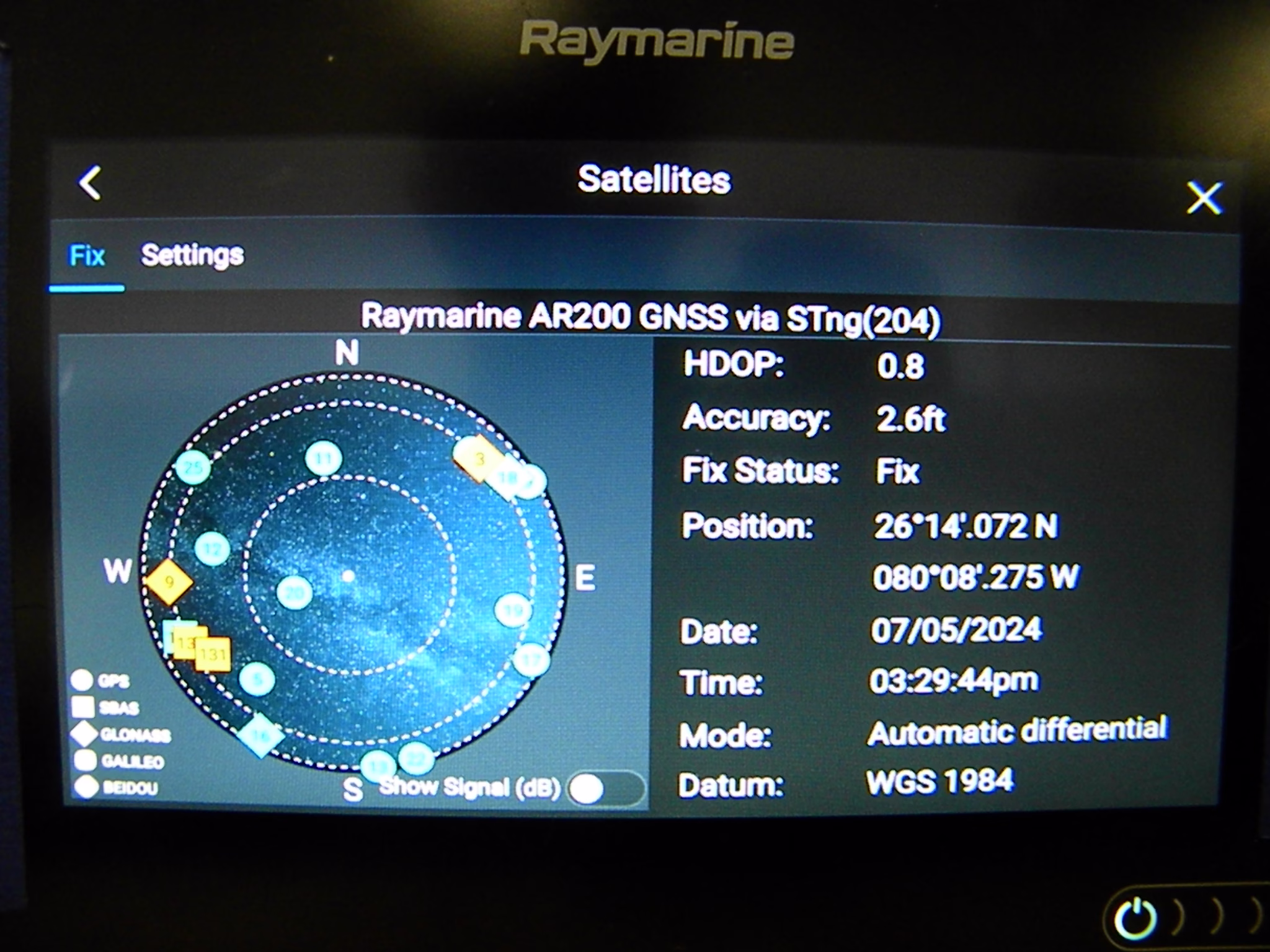Click the Raymarine AR200 GNSS source title
This screenshot has width=1270, height=952.
[651, 318]
